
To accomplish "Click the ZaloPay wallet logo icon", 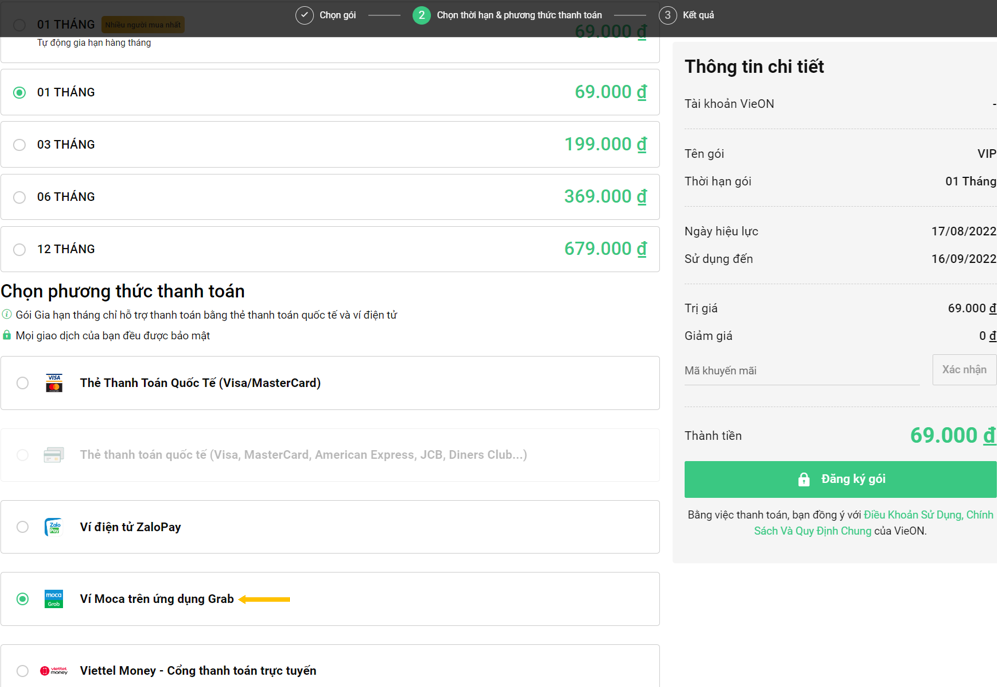I will (x=53, y=527).
